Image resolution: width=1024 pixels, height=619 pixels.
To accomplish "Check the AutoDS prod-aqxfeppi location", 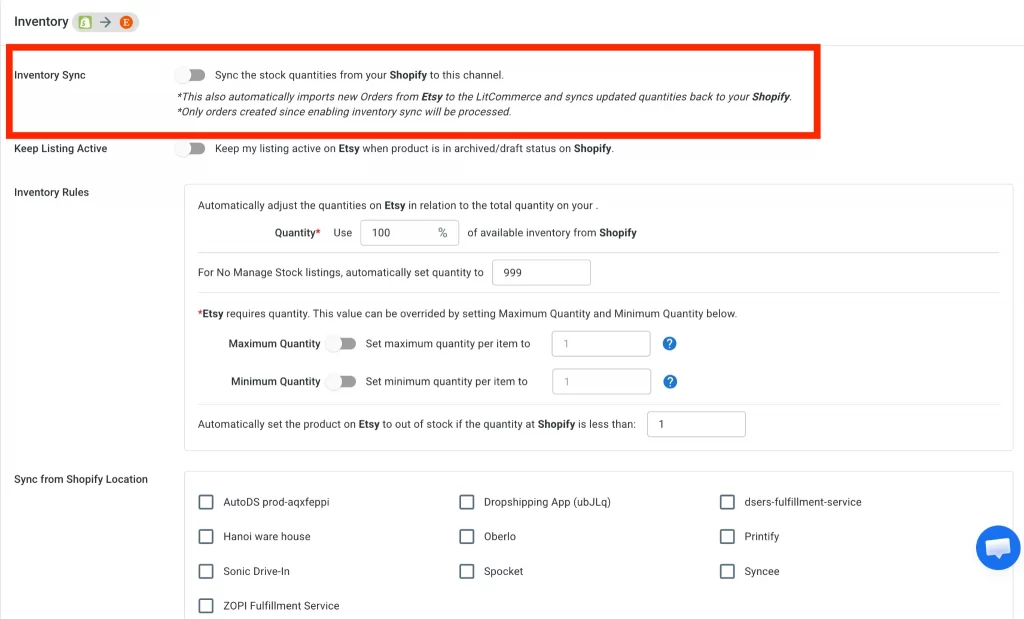I will click(x=206, y=502).
